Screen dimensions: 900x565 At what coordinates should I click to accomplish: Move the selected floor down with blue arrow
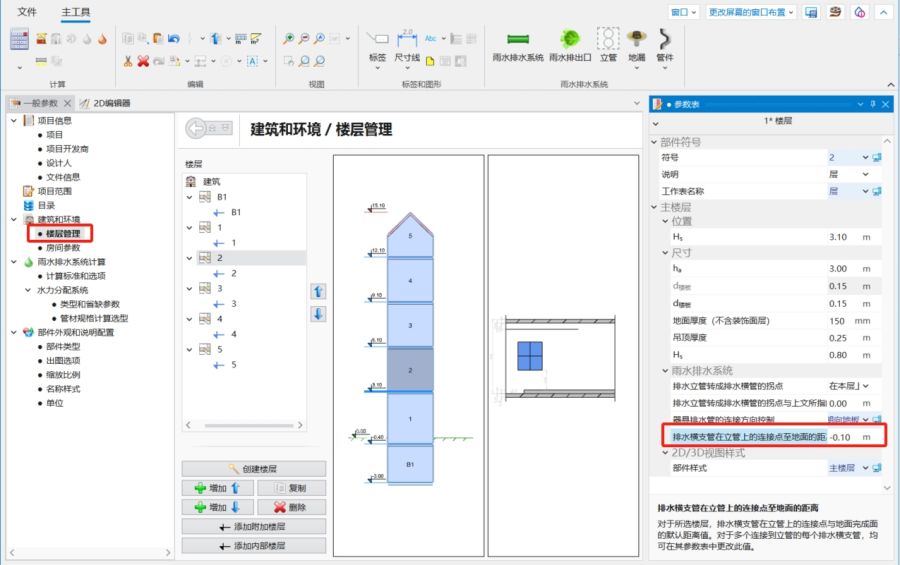[x=318, y=313]
